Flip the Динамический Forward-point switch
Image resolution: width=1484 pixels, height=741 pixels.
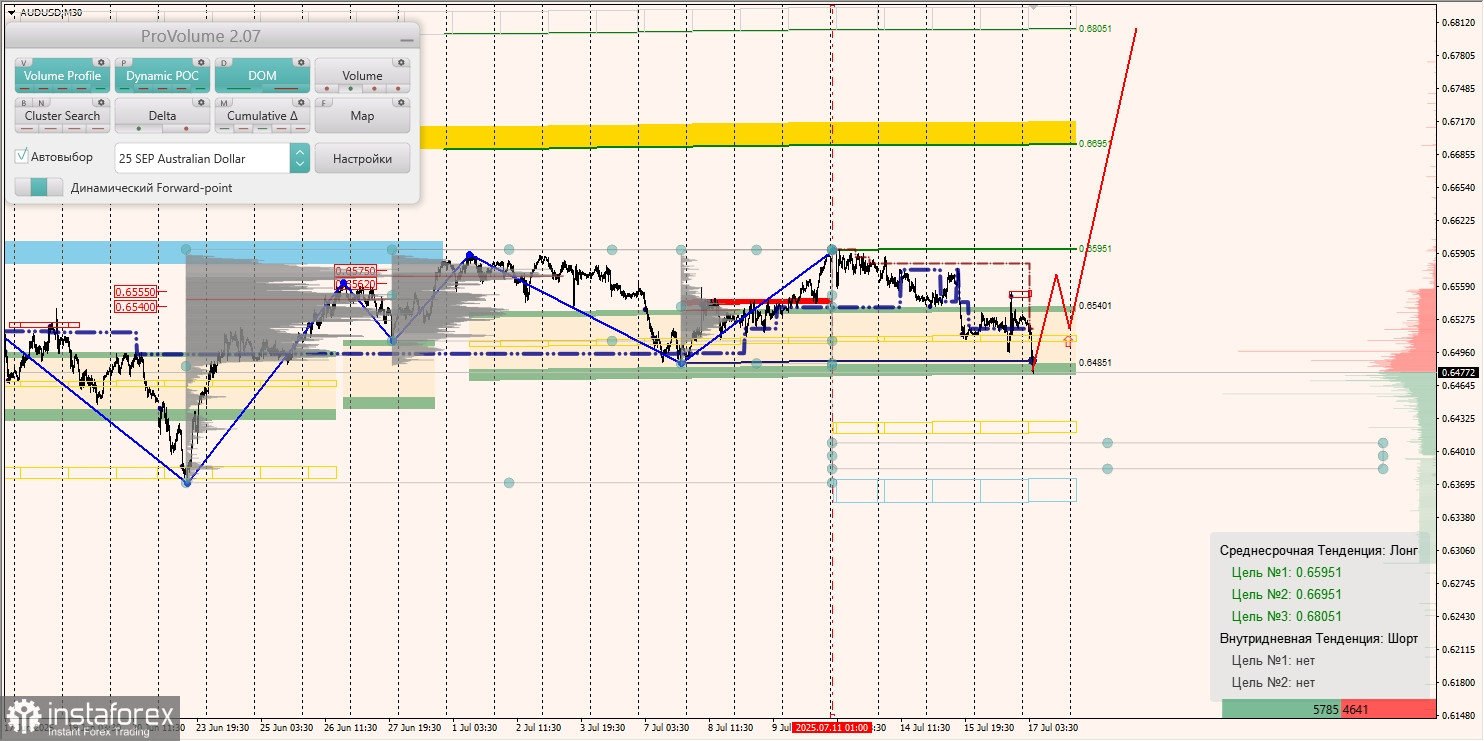pyautogui.click(x=39, y=187)
